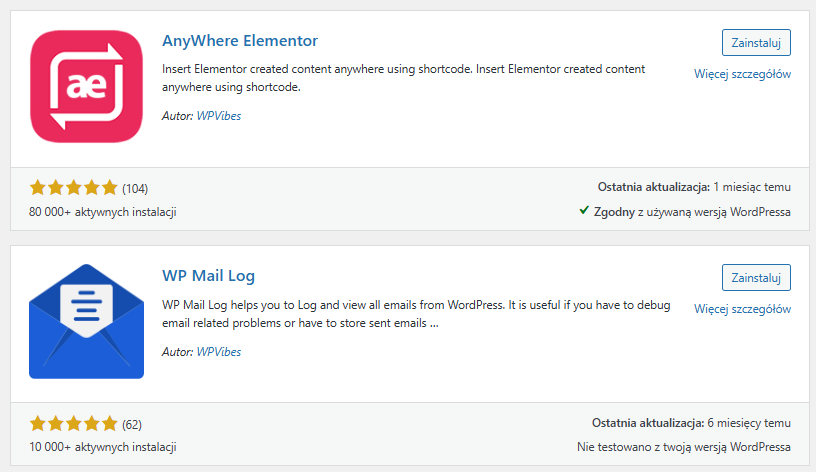Click the (62) ratings count
The image size is (816, 472).
pyautogui.click(x=132, y=423)
